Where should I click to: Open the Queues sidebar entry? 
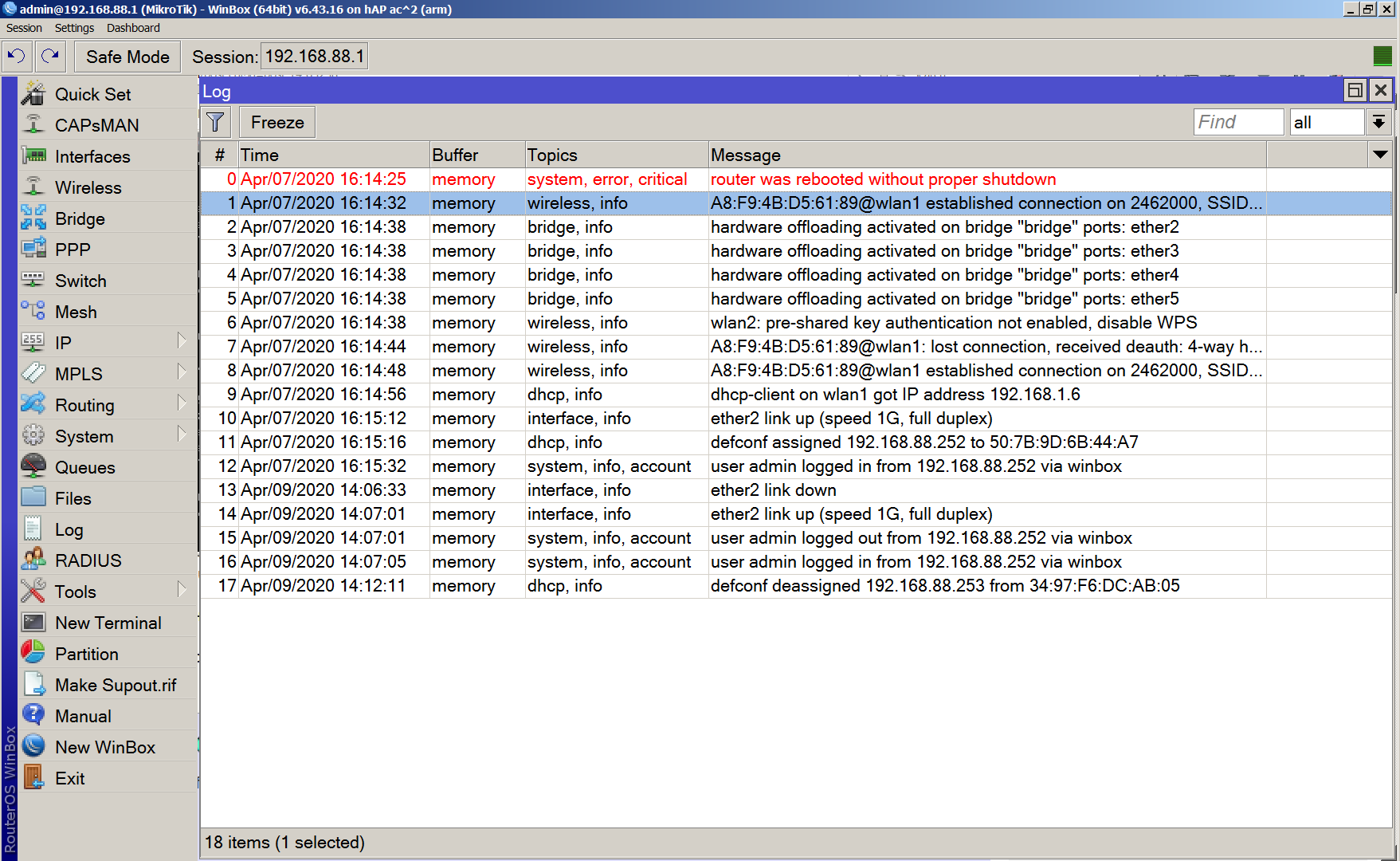(84, 467)
